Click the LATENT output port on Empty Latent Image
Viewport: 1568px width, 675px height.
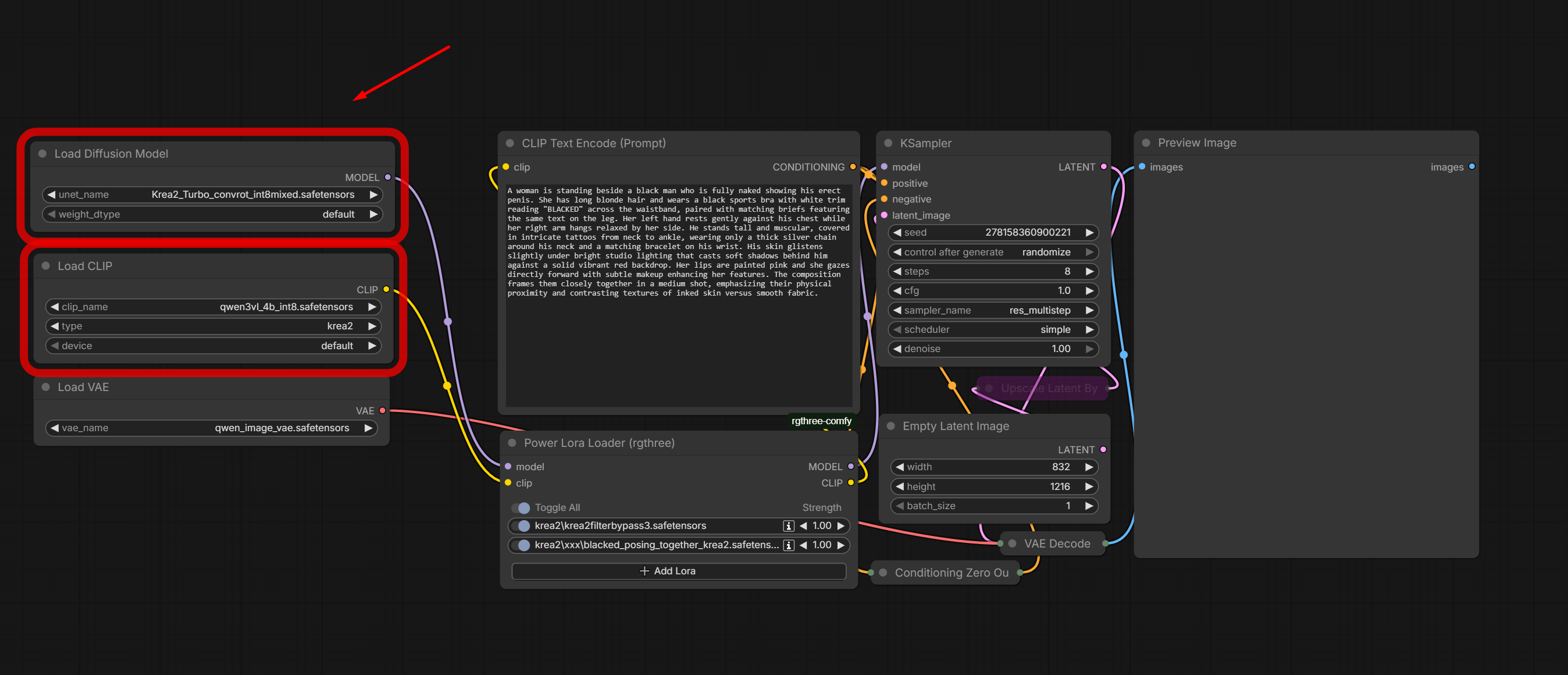(x=1103, y=450)
